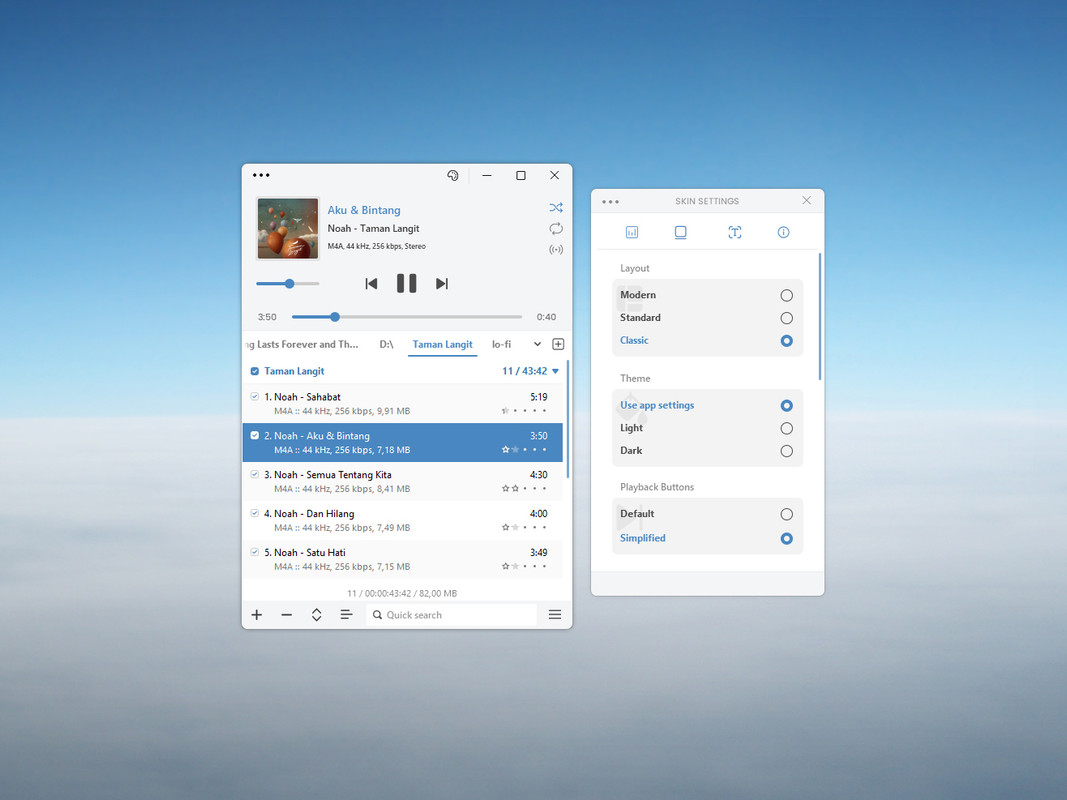Switch to the visualization settings tab icon
The width and height of the screenshot is (1067, 800).
pos(631,233)
